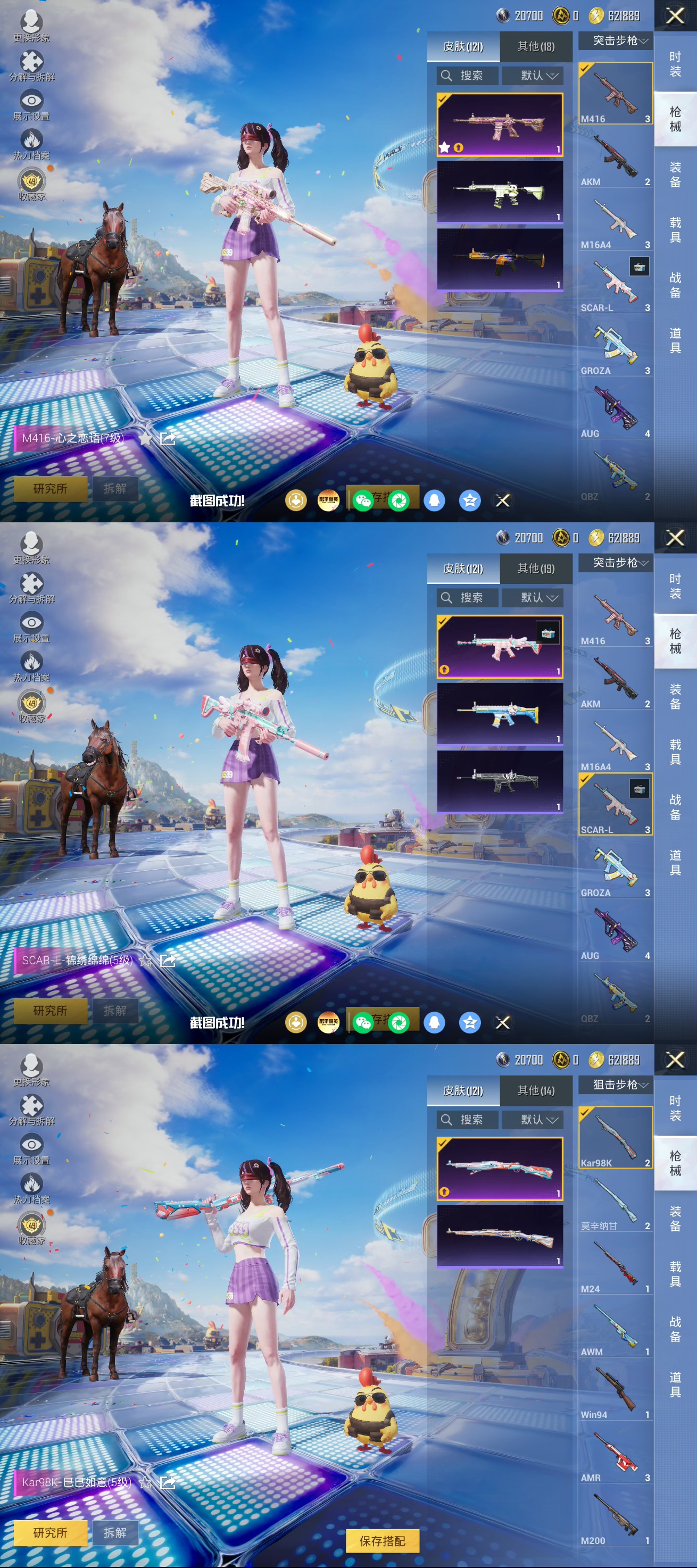The image size is (697, 1568).
Task: Select the AMR weapon entry
Action: (616, 1453)
